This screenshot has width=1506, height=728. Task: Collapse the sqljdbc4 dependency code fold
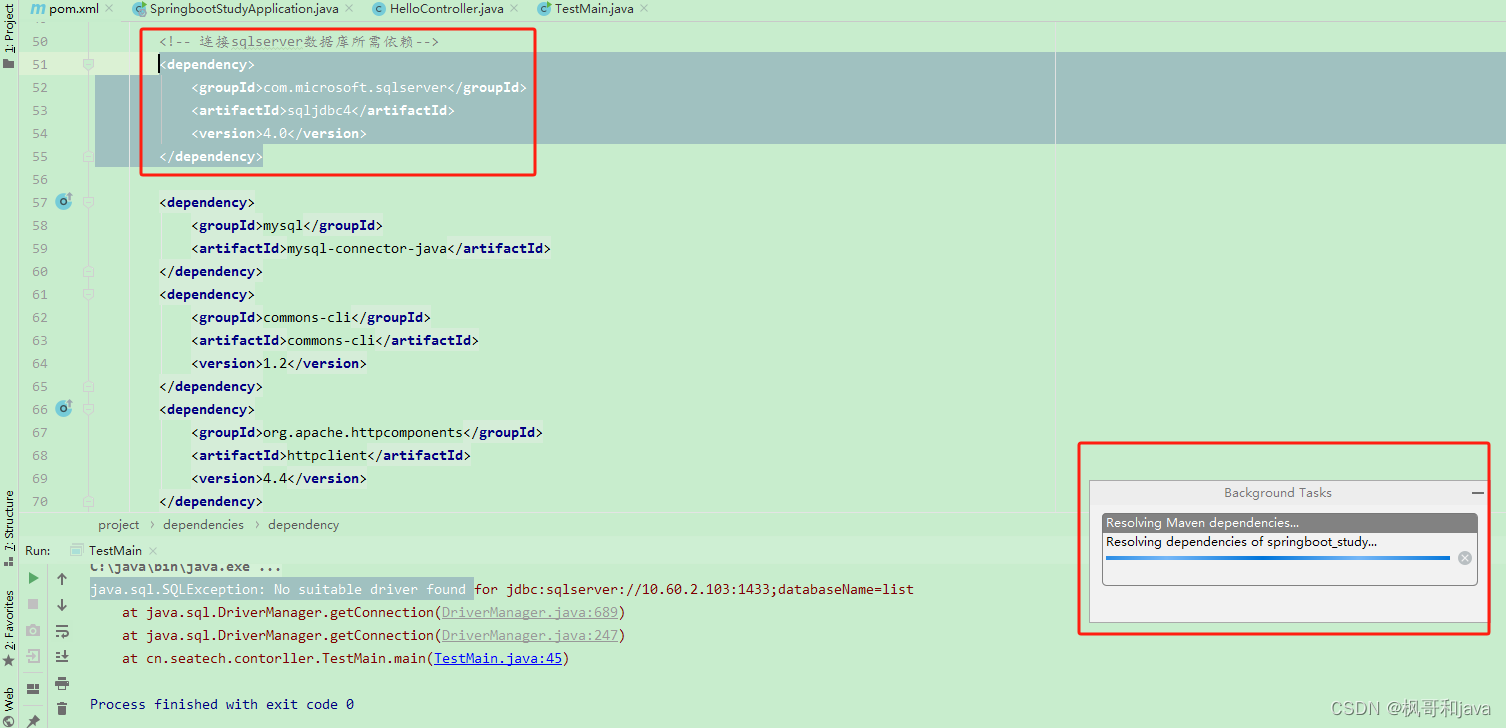tap(88, 63)
